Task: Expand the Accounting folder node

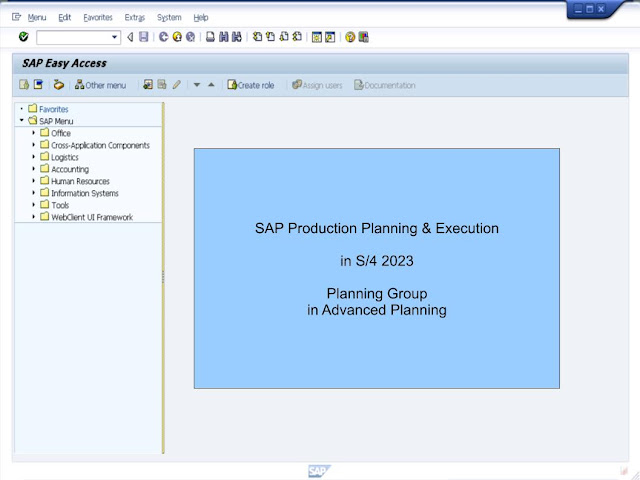Action: [33, 169]
